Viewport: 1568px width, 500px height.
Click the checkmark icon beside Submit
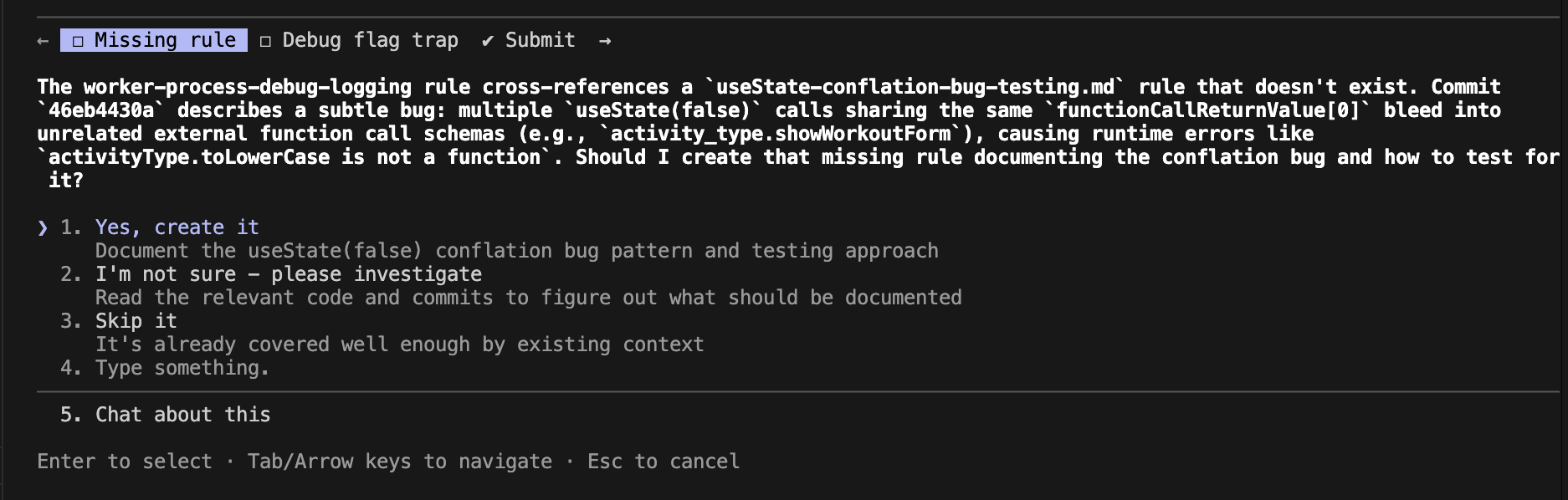coord(489,39)
